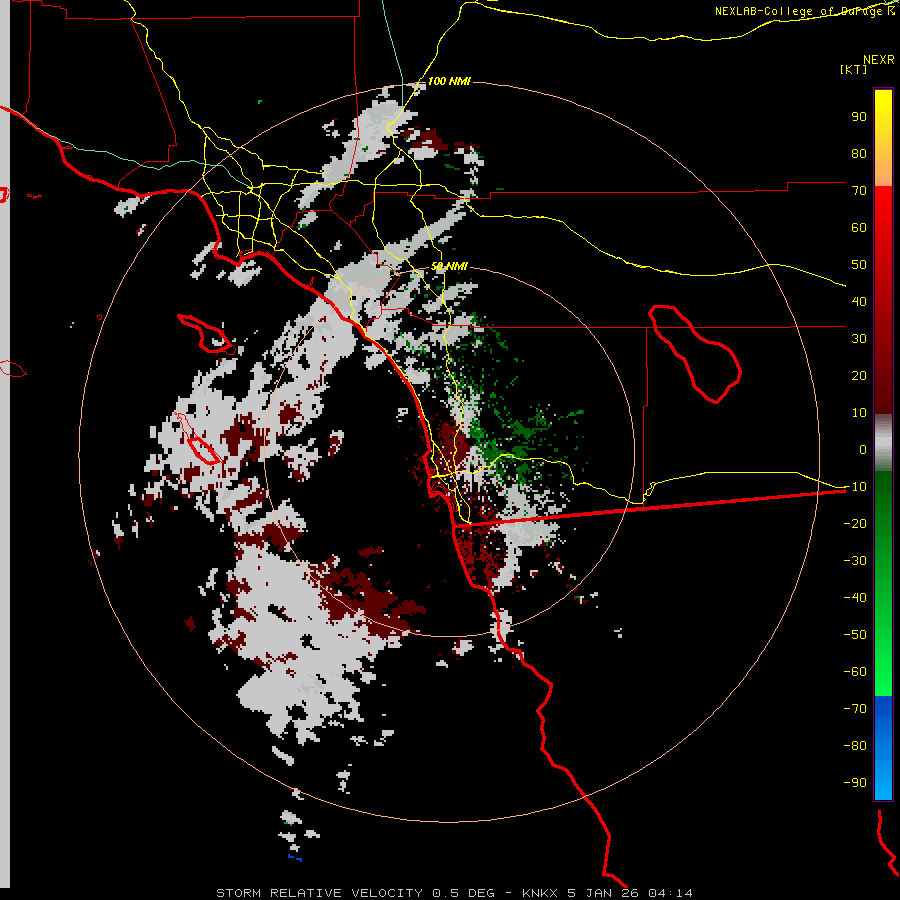Viewport: 900px width, 900px height.
Task: Click the 30 value on velocity scale
Action: (859, 339)
